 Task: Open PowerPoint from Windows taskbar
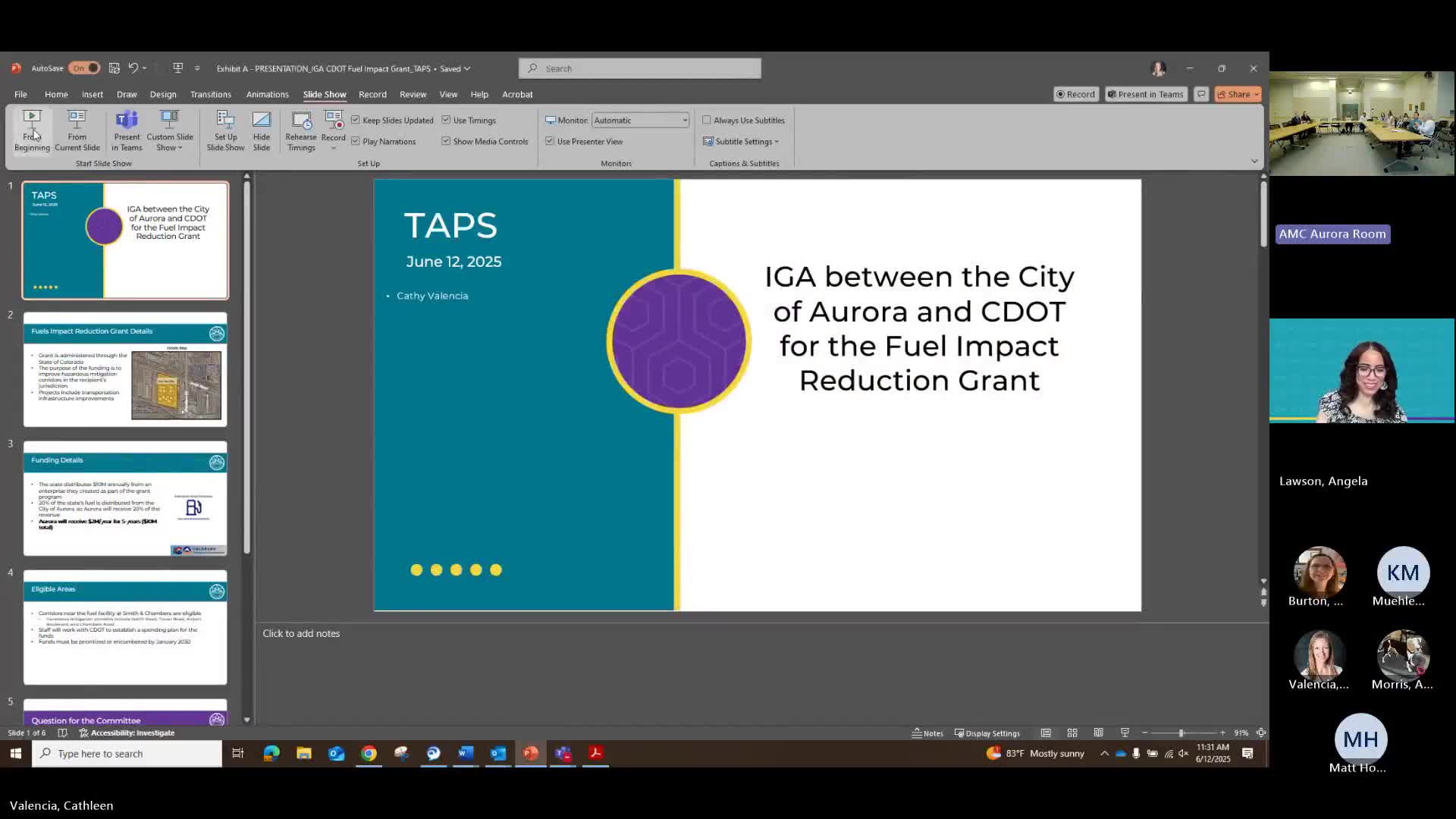(530, 753)
